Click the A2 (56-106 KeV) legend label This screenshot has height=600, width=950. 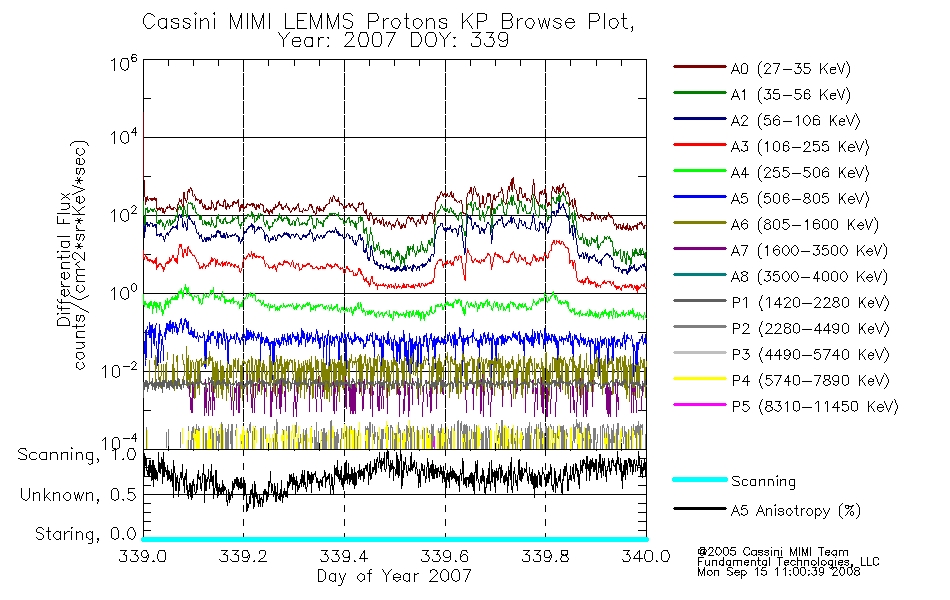[x=796, y=121]
